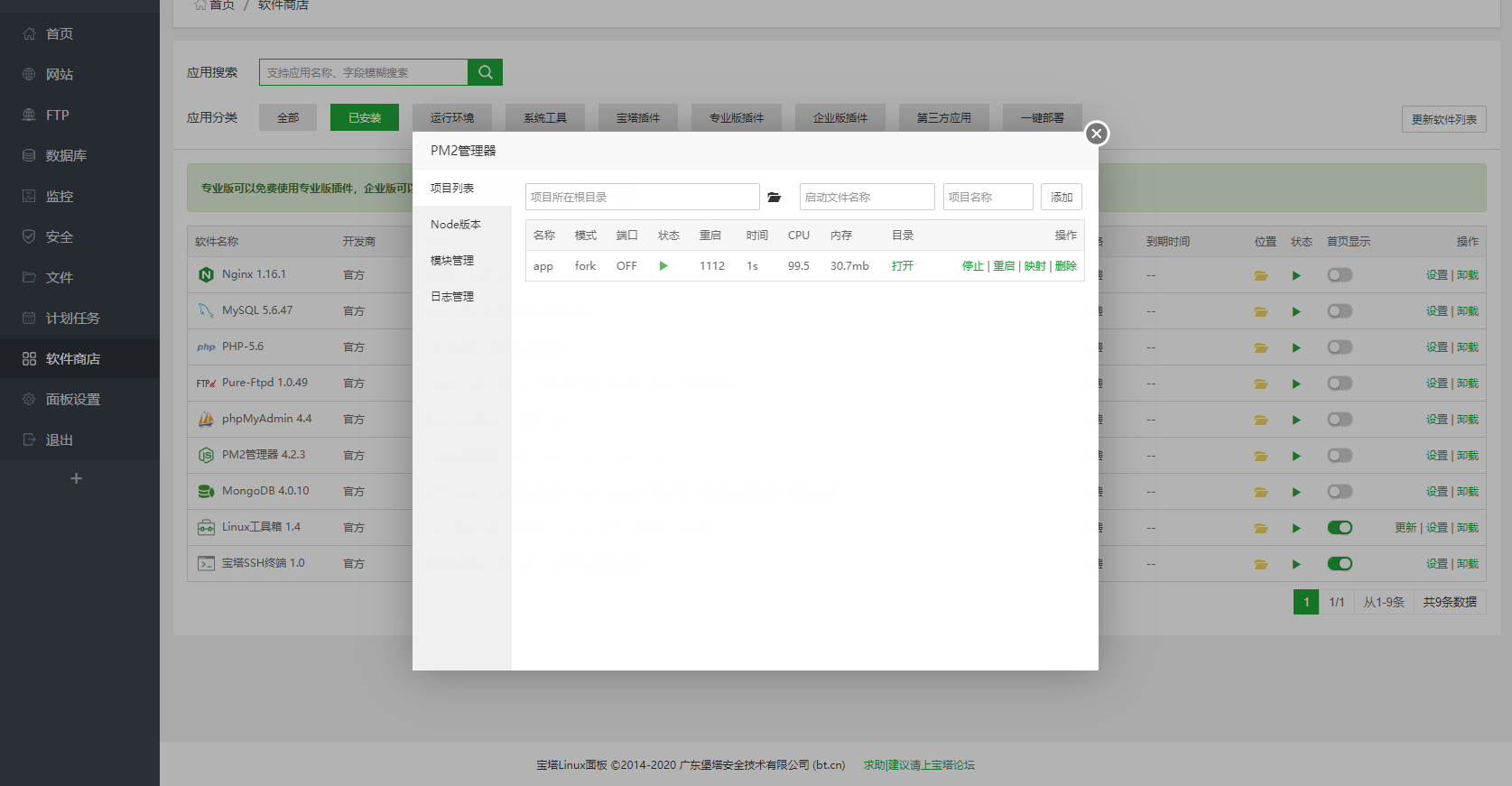This screenshot has height=786, width=1512.
Task: Click the 宝塔SSH终端 row status play icon
Action: (1296, 564)
